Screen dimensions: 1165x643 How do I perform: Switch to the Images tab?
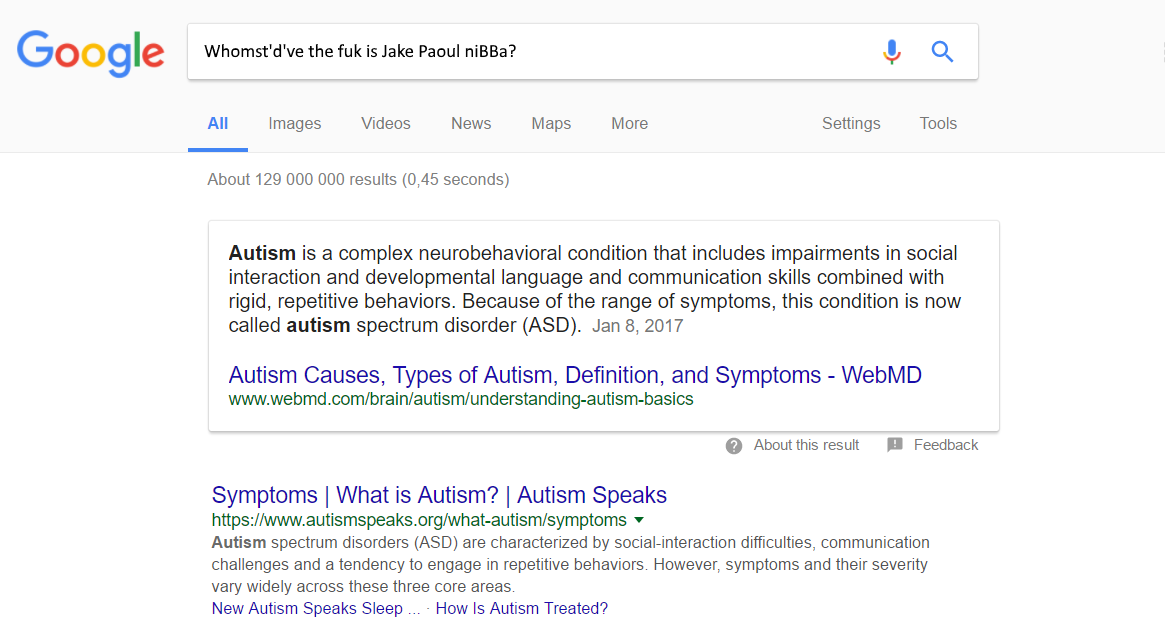[x=294, y=123]
